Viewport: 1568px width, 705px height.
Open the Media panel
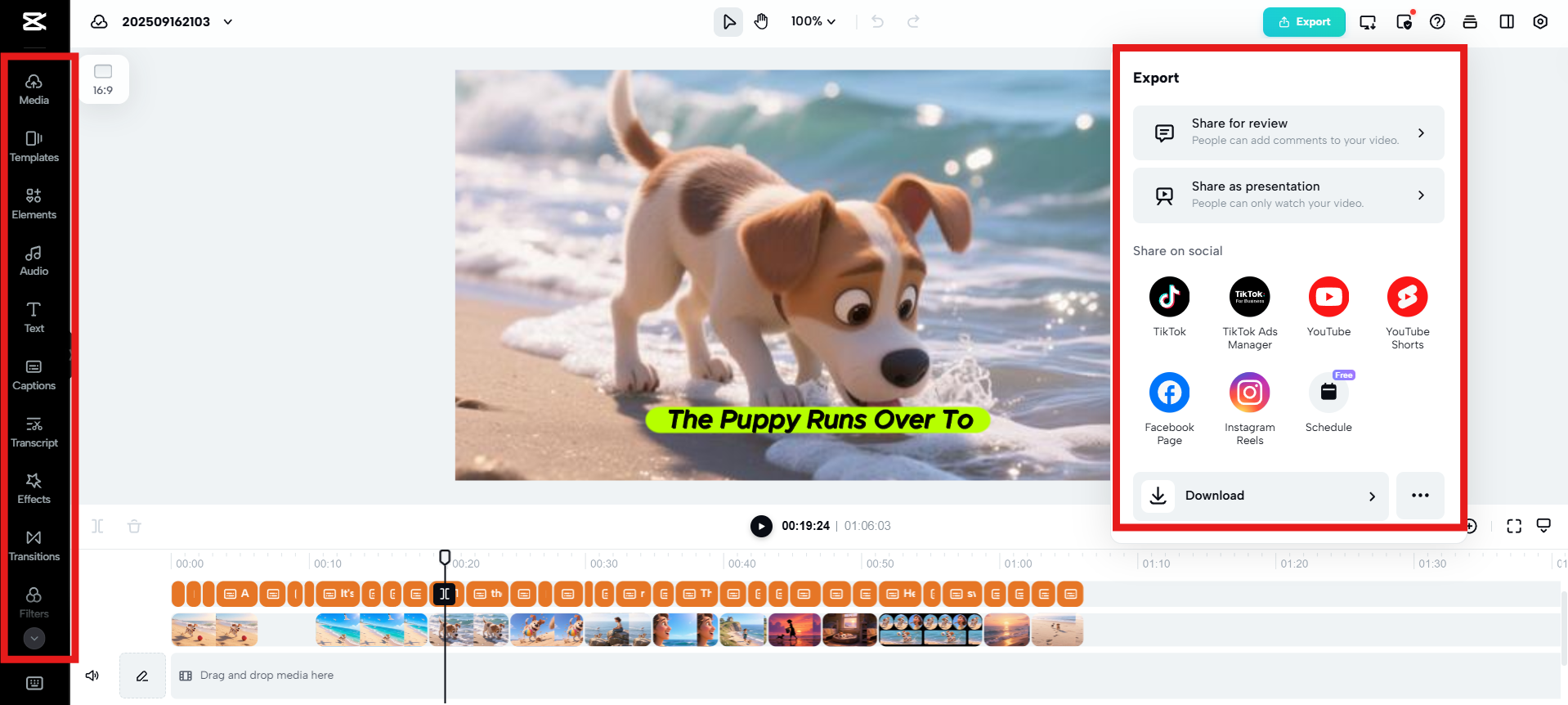click(34, 89)
